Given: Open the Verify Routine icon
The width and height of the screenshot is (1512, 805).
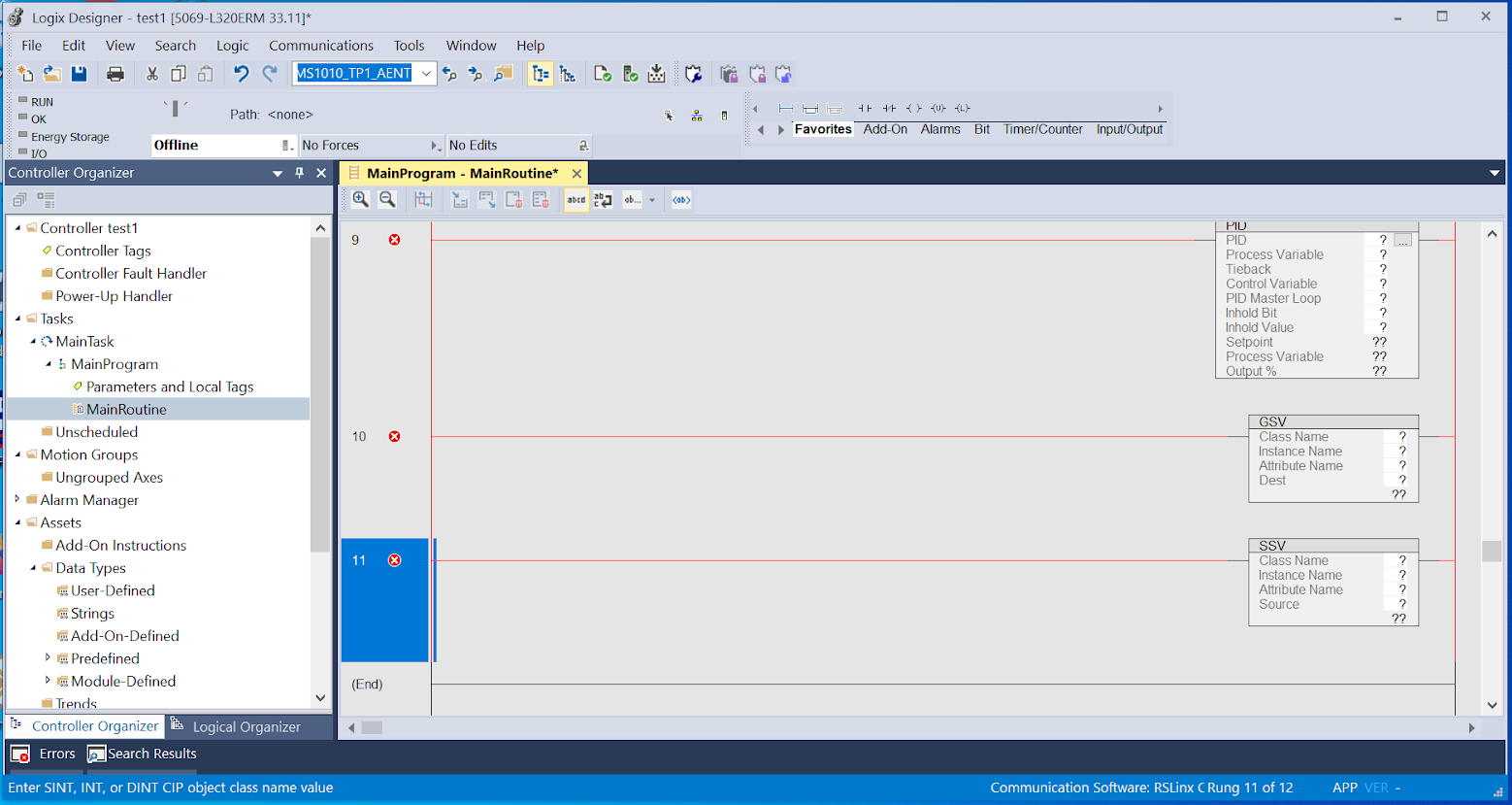Looking at the screenshot, I should tap(602, 73).
